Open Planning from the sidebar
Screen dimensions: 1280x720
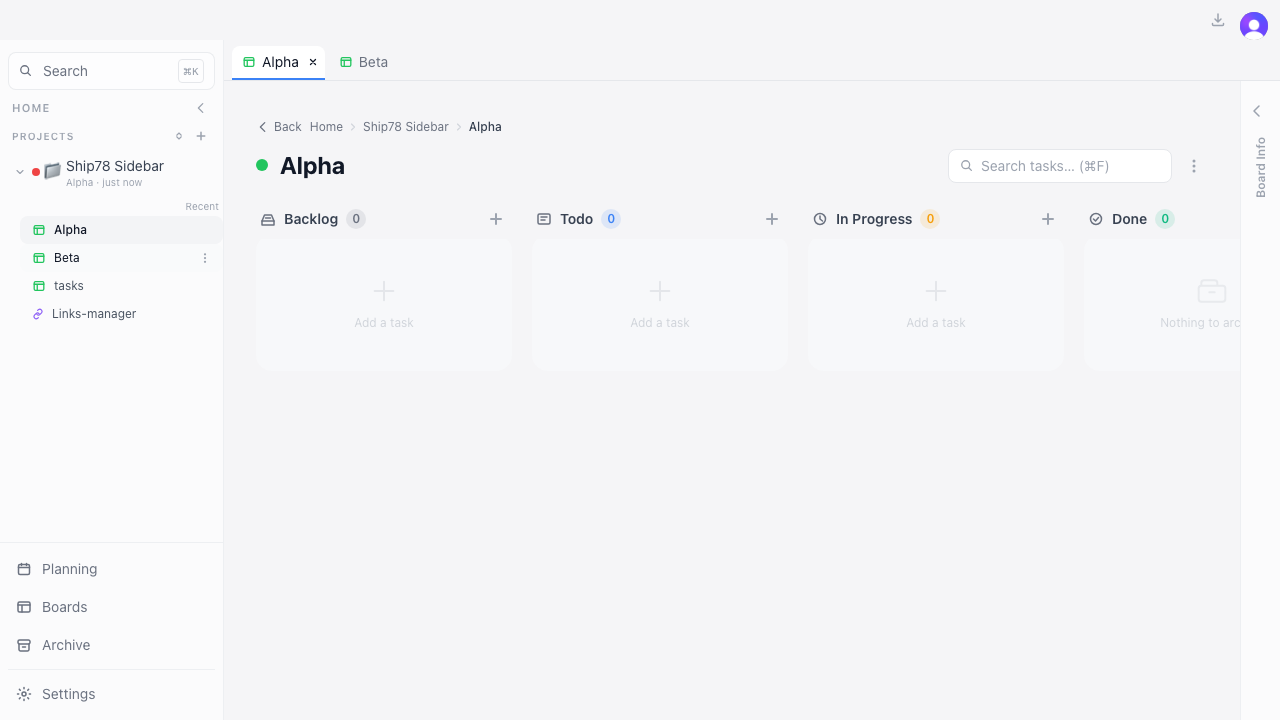click(111, 569)
